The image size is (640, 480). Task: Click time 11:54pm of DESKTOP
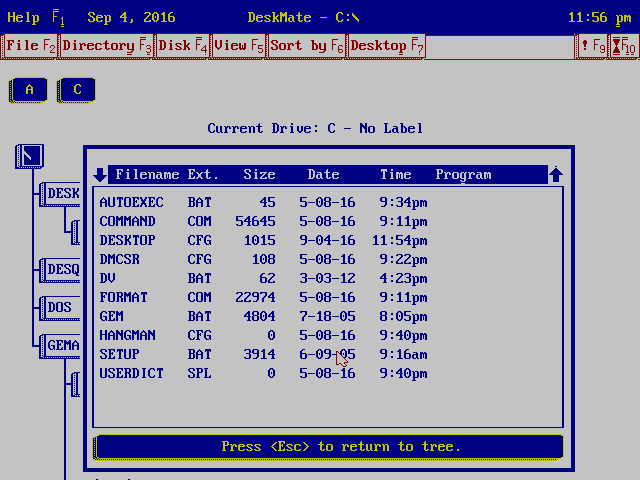click(400, 240)
